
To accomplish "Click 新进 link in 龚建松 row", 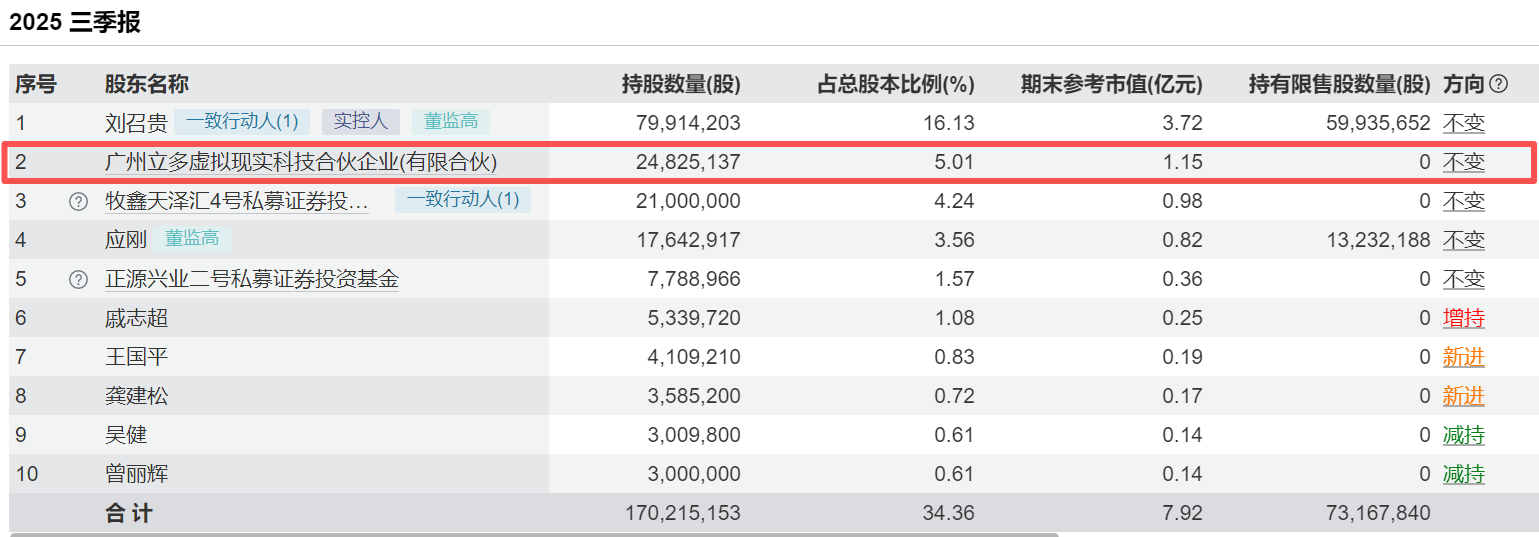I will click(1463, 397).
